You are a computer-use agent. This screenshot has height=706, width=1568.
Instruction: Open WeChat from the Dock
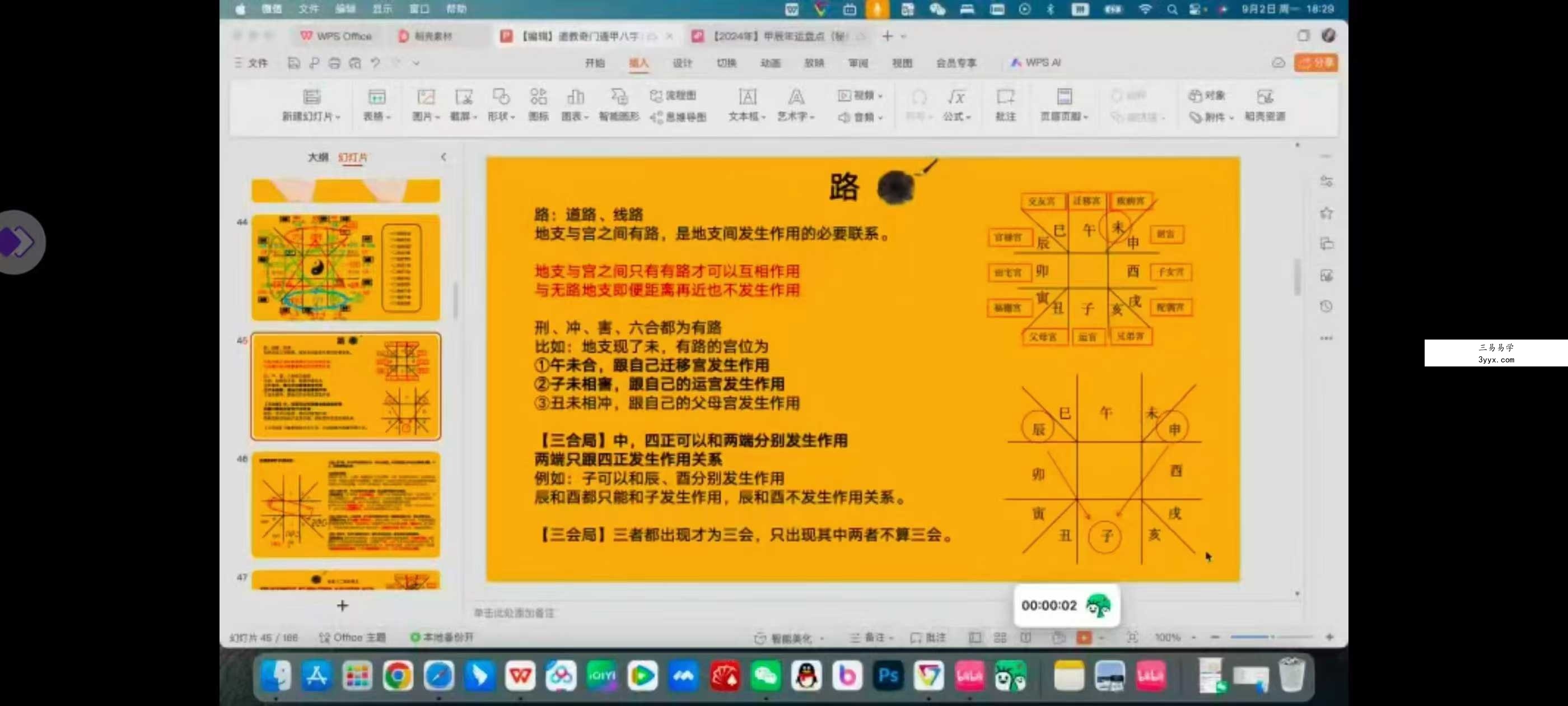tap(765, 676)
